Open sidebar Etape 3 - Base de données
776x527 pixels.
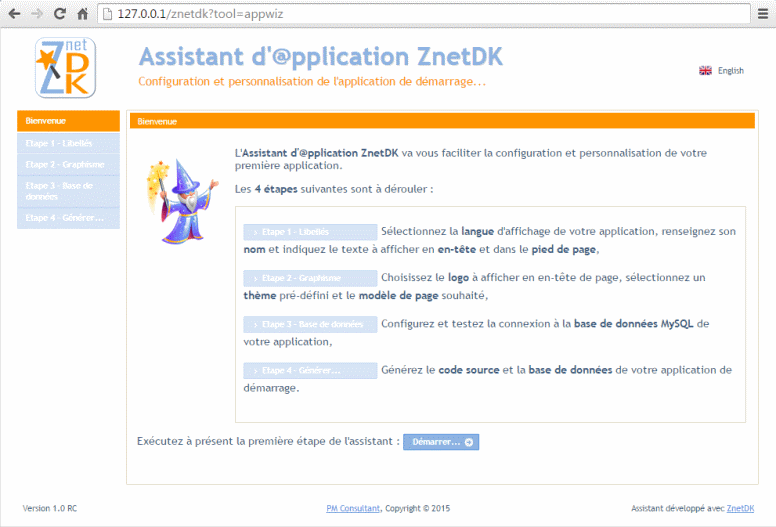68,191
